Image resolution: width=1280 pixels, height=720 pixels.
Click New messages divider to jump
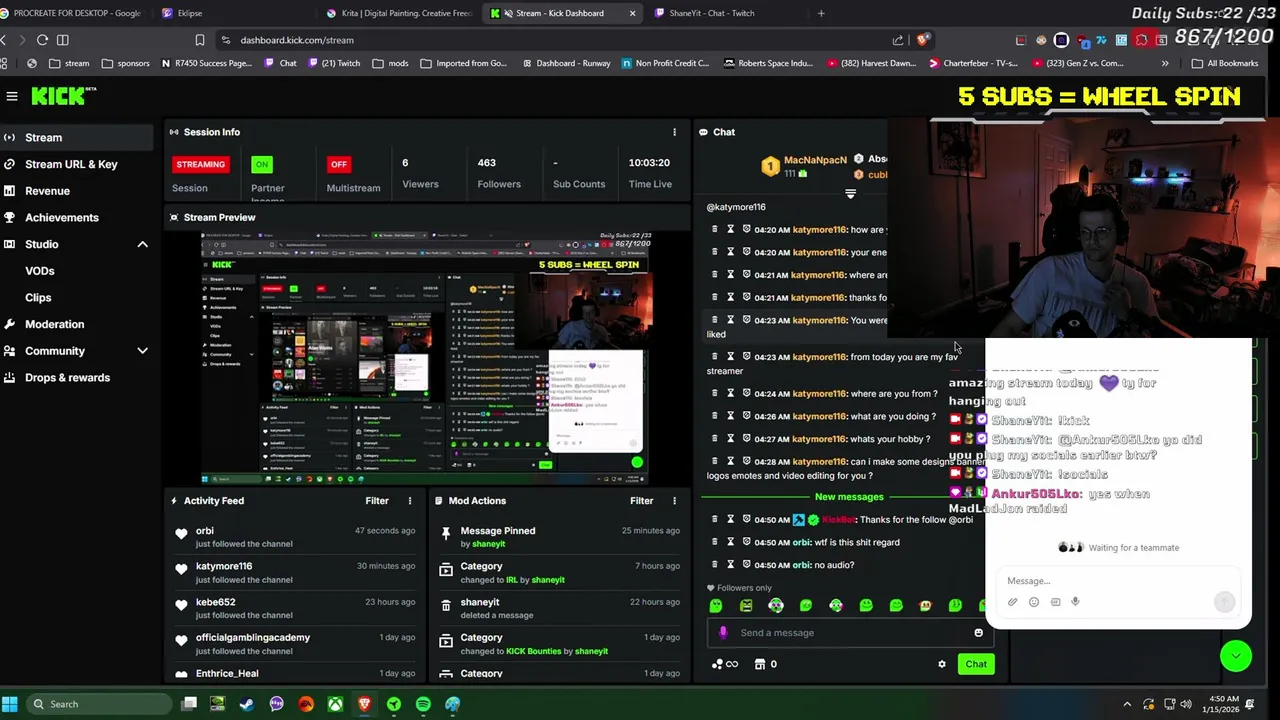849,497
